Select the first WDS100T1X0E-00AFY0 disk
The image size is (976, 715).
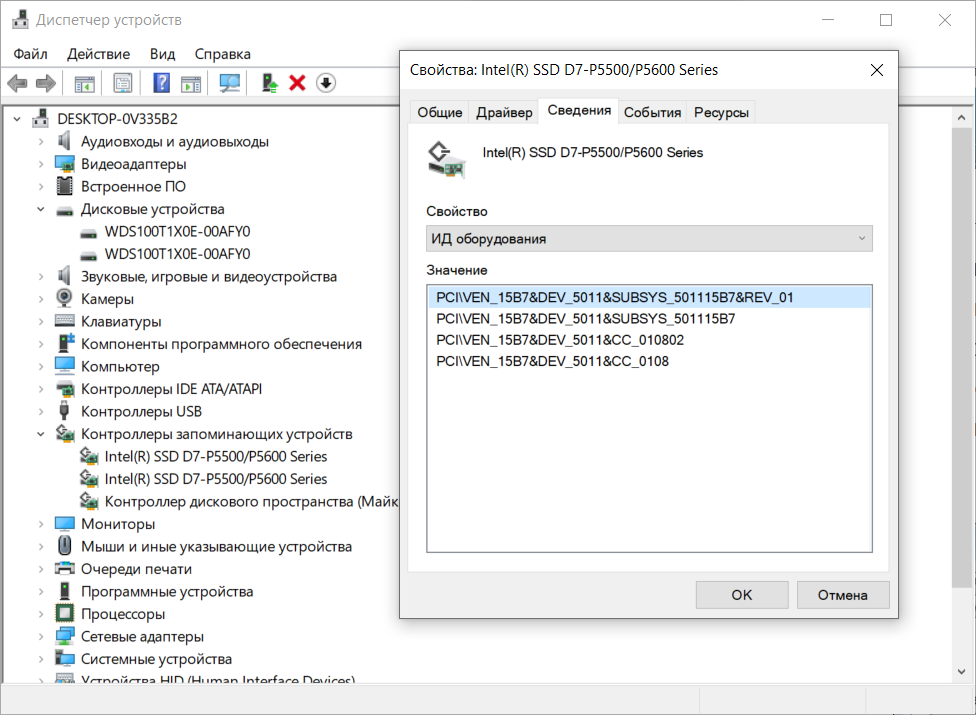point(177,231)
